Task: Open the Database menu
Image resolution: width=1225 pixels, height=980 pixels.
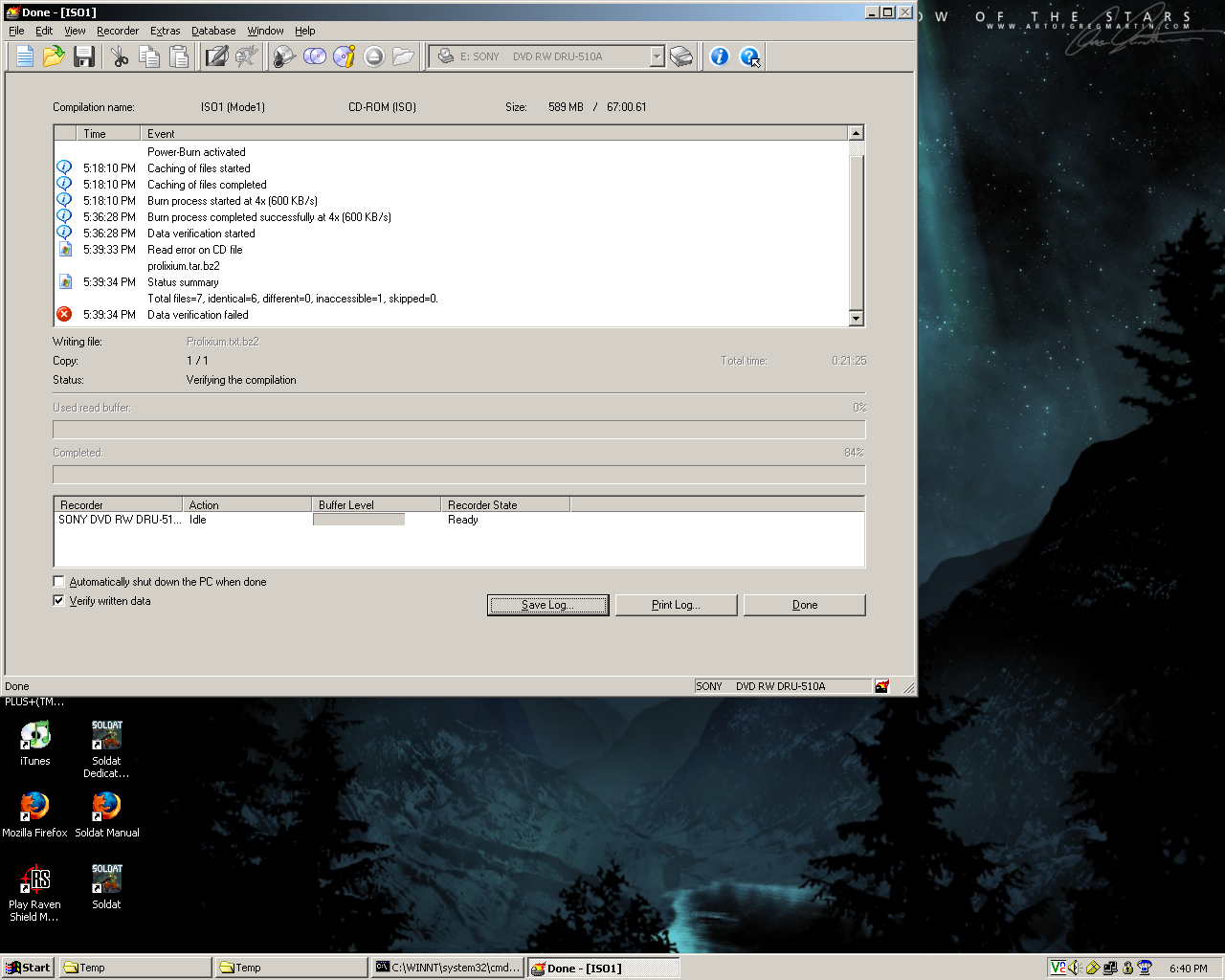Action: pos(213,31)
